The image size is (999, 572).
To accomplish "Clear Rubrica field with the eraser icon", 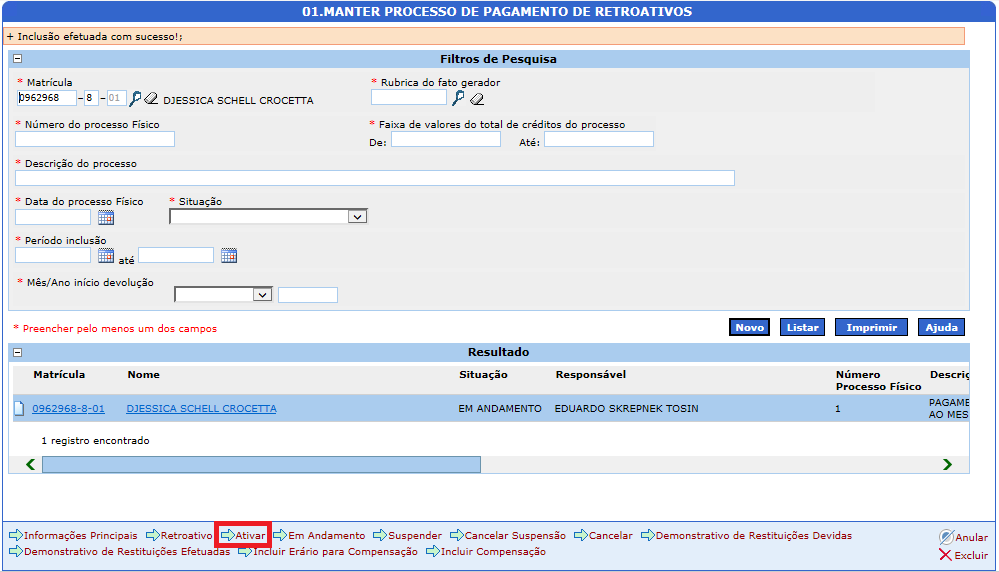I will pyautogui.click(x=477, y=99).
